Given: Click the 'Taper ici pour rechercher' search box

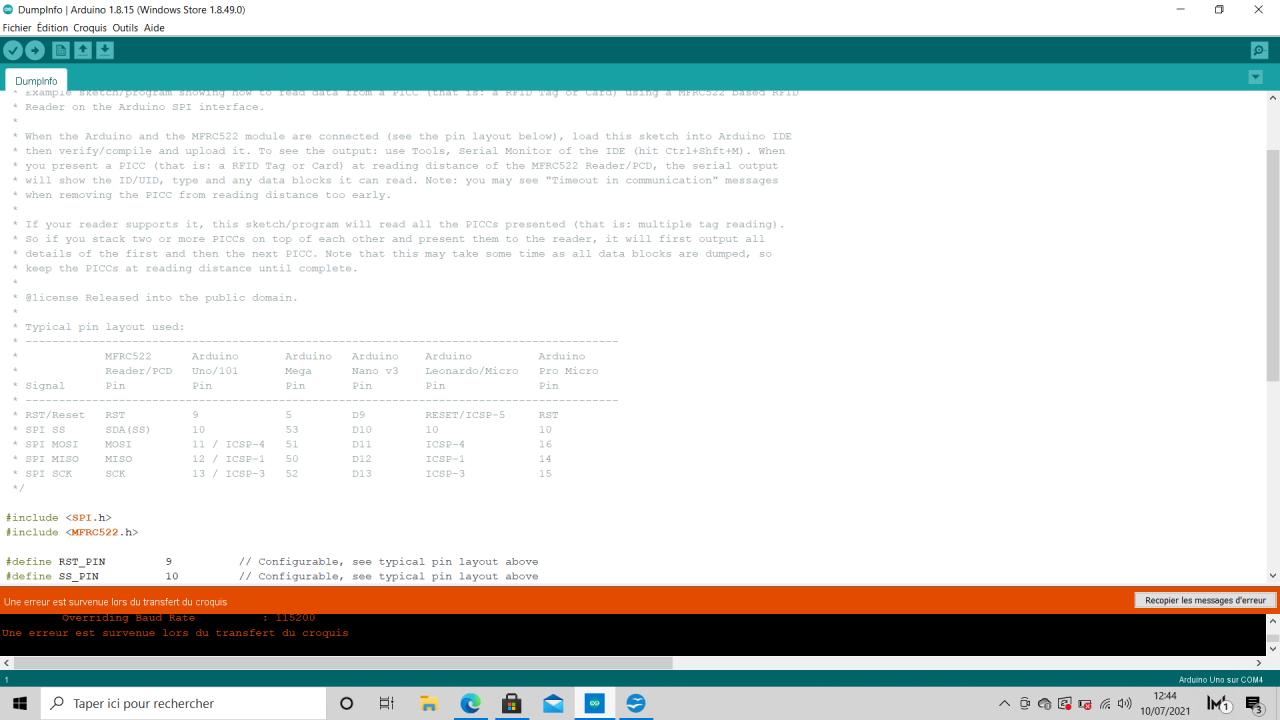Looking at the screenshot, I should click(183, 704).
